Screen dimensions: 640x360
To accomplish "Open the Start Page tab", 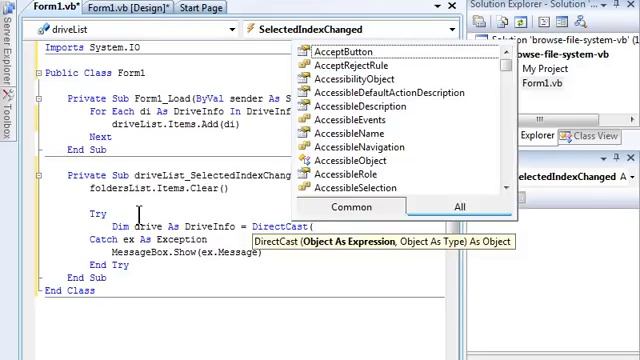I will tap(201, 8).
